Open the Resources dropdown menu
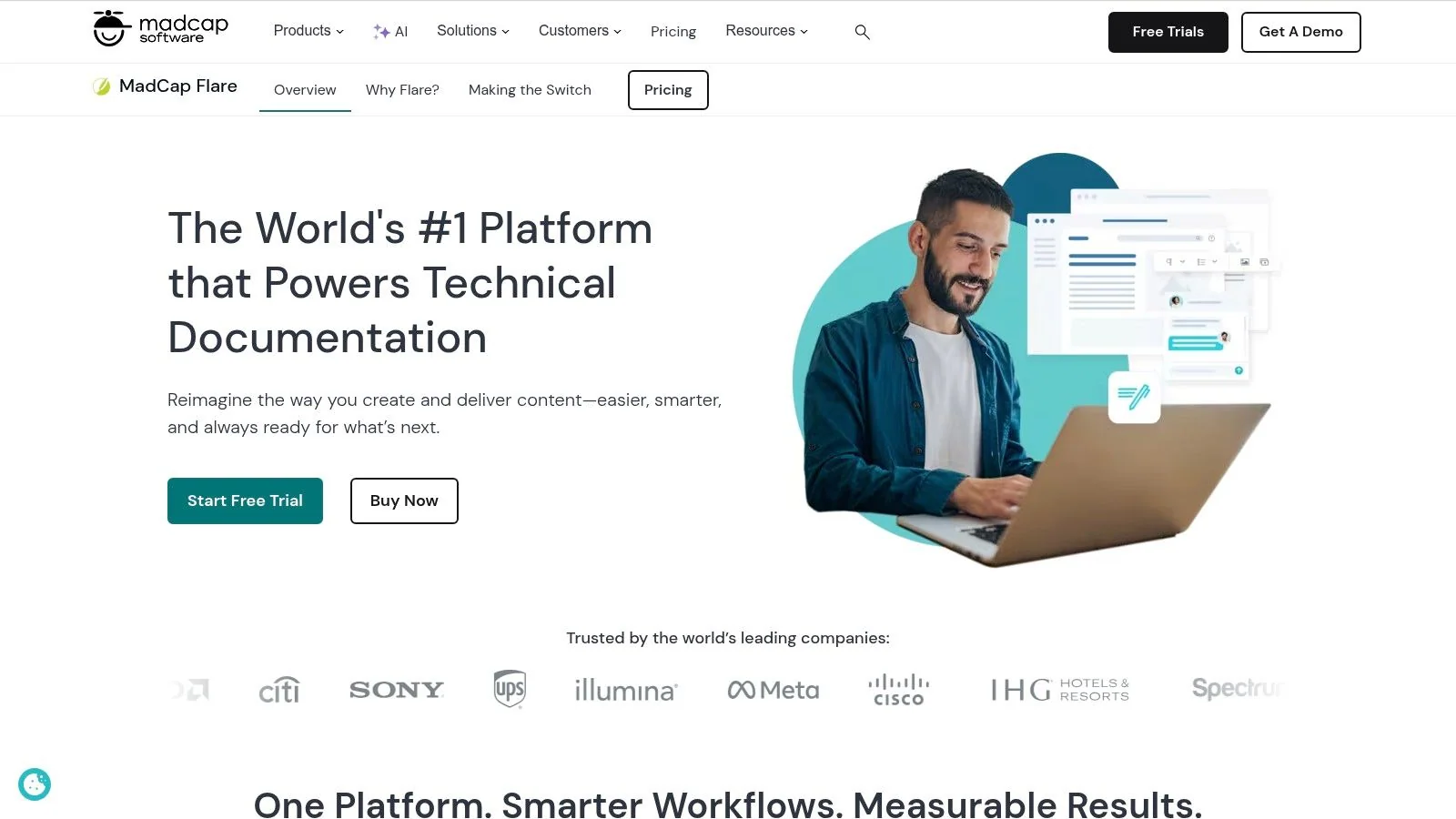The height and width of the screenshot is (819, 1456). tap(766, 31)
